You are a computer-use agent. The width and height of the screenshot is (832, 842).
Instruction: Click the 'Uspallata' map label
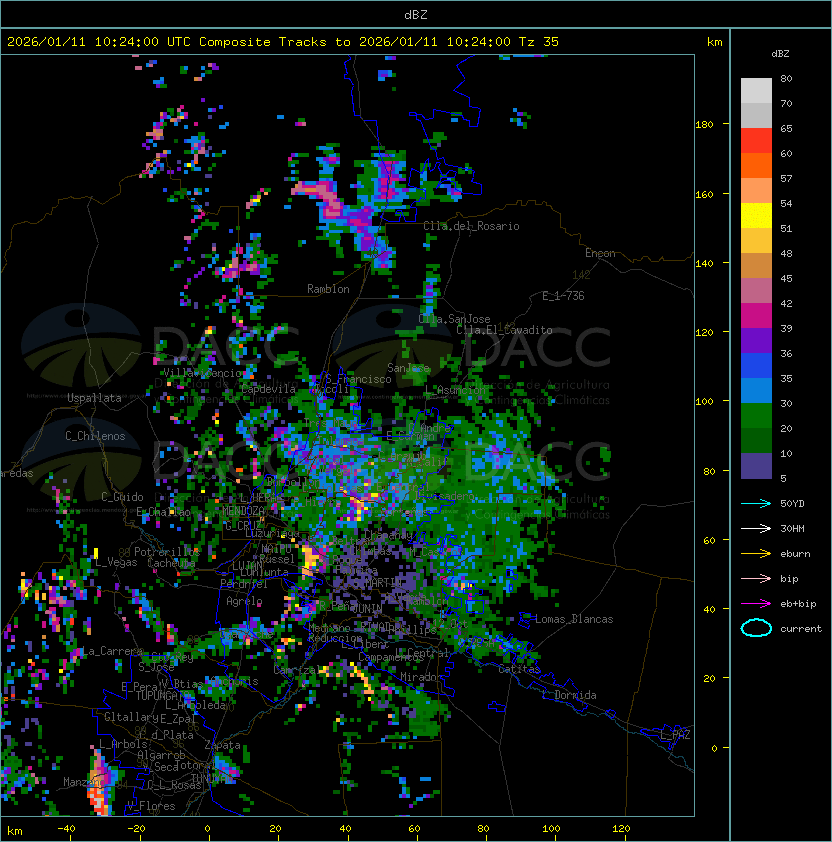click(94, 398)
